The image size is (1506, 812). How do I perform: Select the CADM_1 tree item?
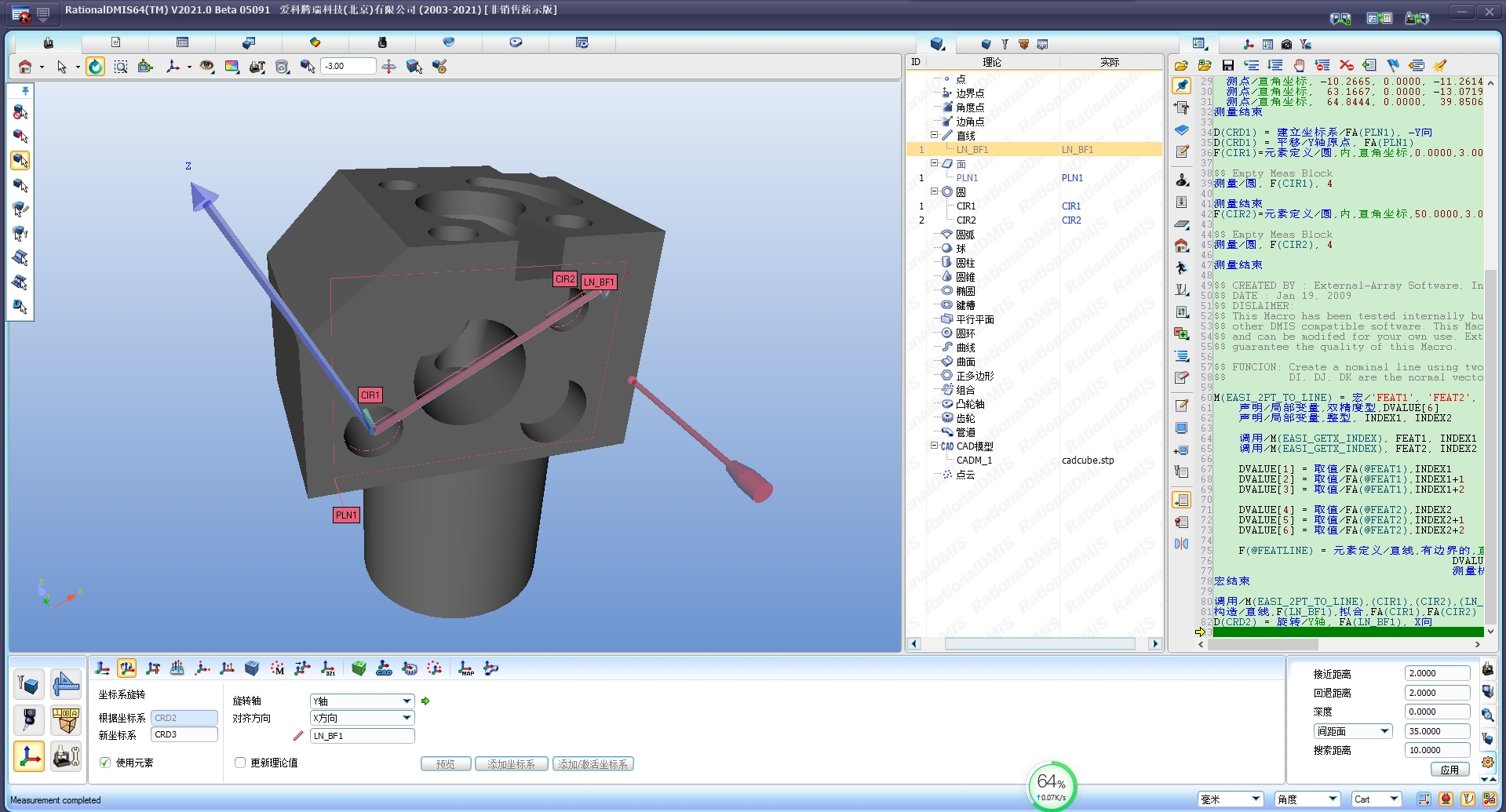tap(974, 461)
